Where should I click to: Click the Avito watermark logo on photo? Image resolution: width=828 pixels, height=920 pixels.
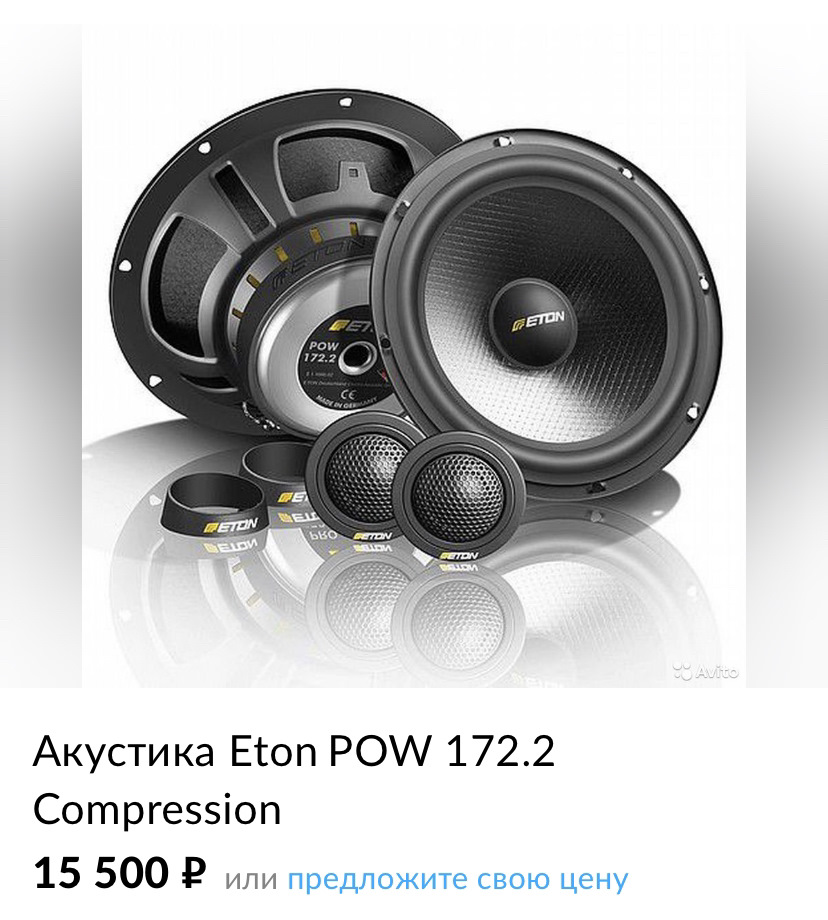click(x=705, y=671)
